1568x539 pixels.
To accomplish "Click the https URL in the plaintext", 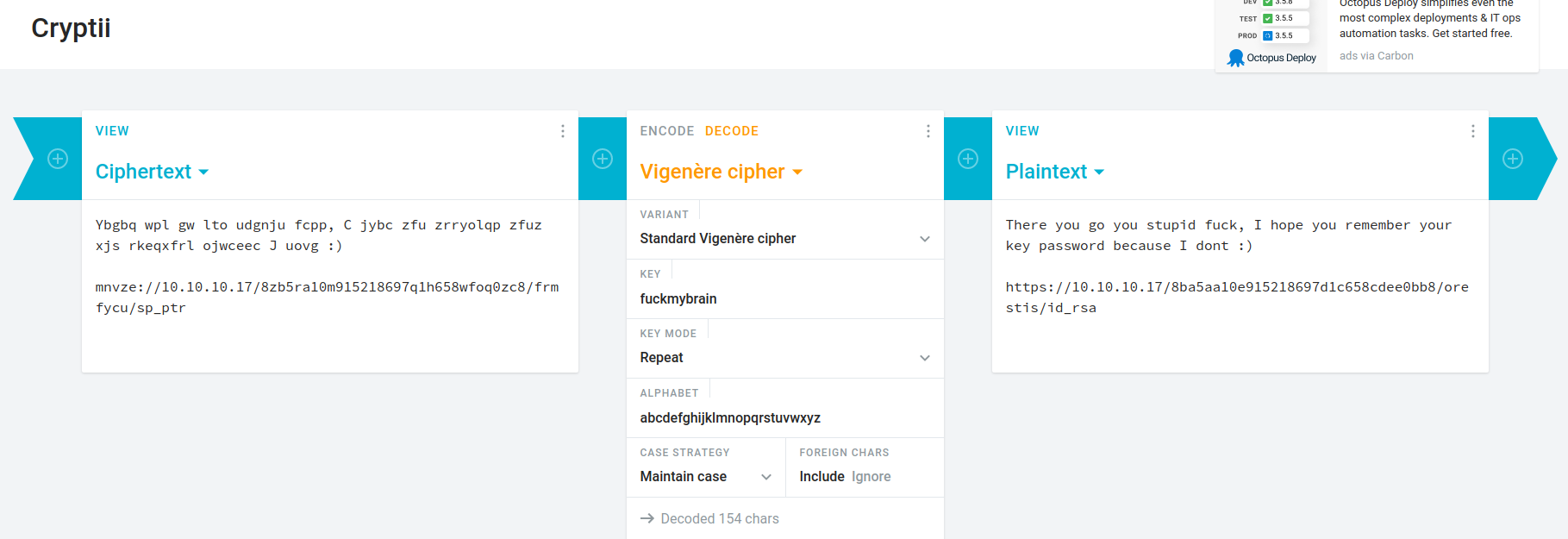I will 1237,298.
